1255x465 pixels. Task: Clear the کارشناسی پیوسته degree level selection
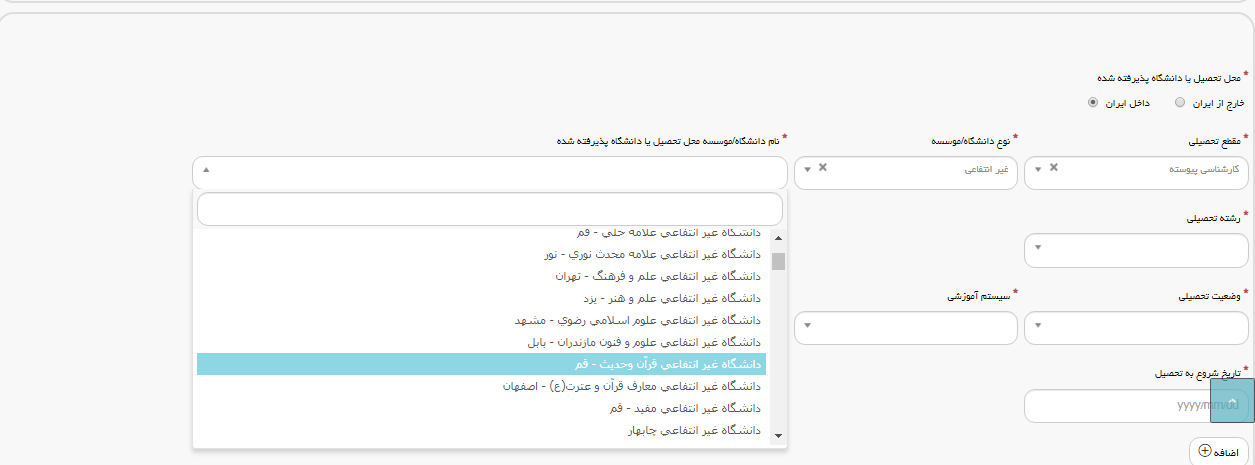1053,167
